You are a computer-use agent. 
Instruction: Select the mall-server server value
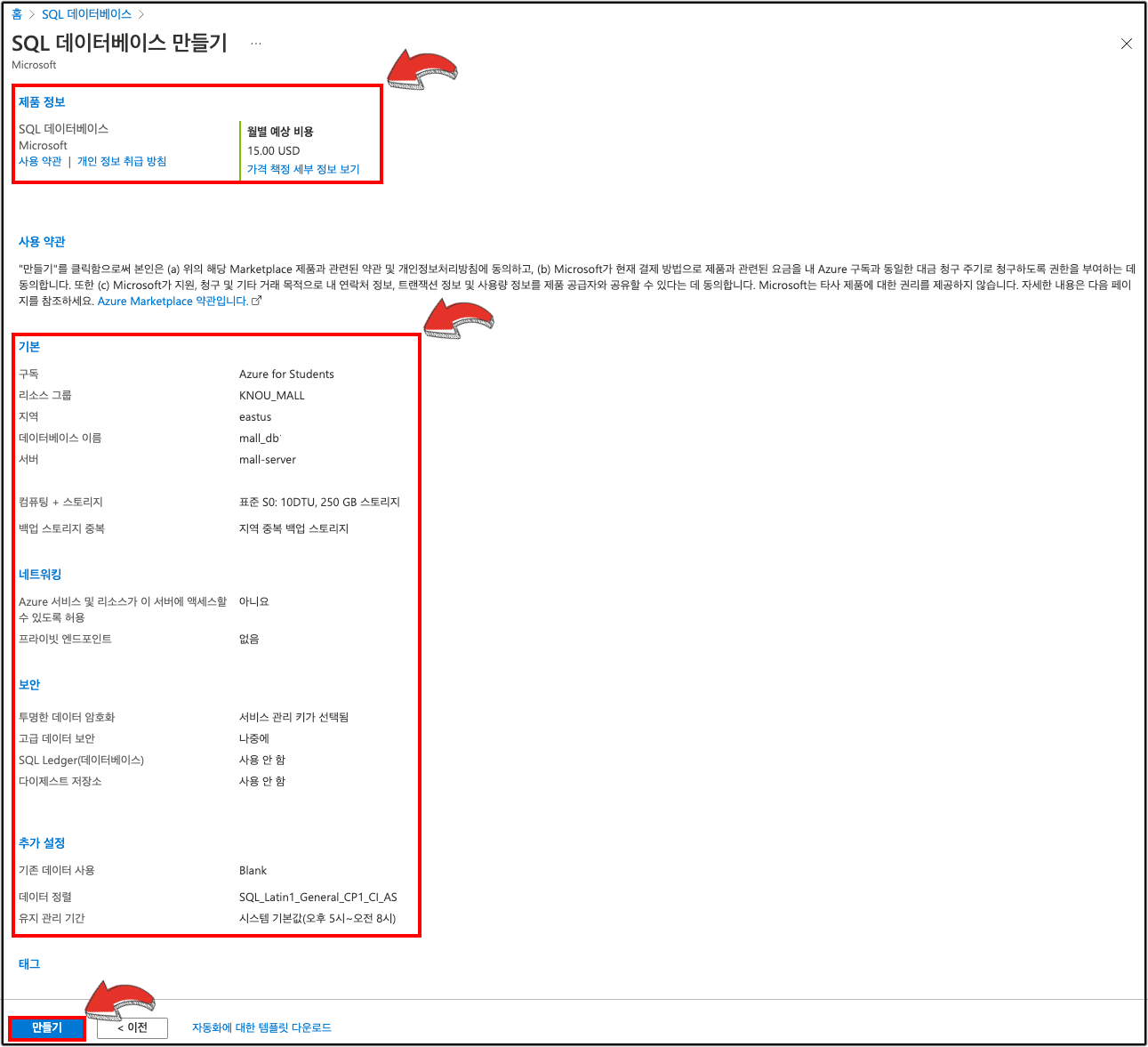(268, 460)
